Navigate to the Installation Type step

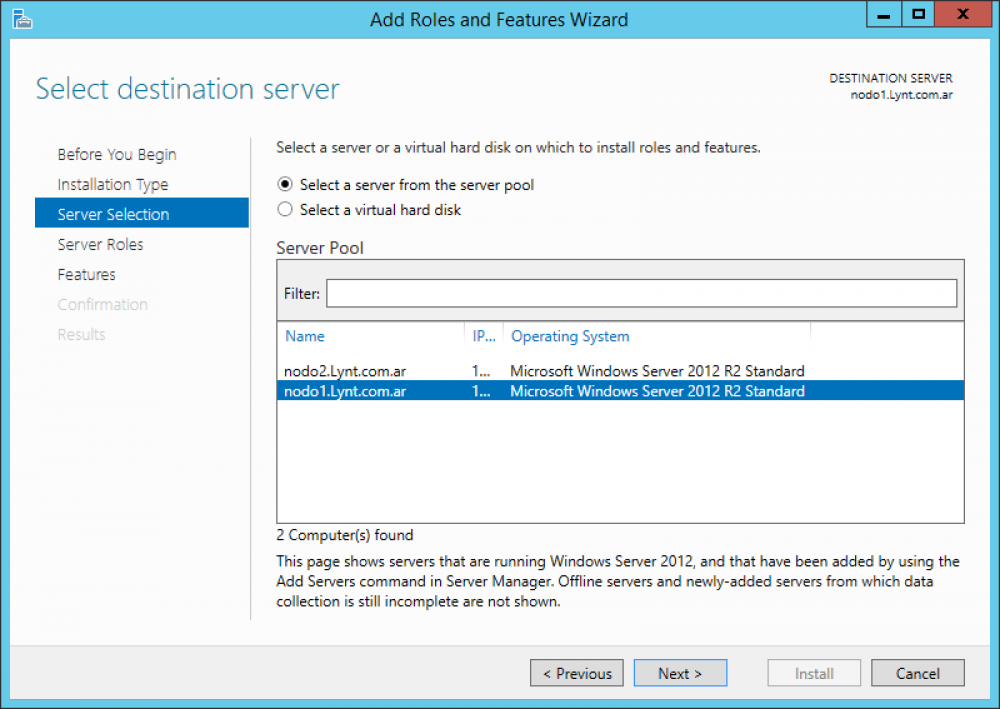click(112, 184)
